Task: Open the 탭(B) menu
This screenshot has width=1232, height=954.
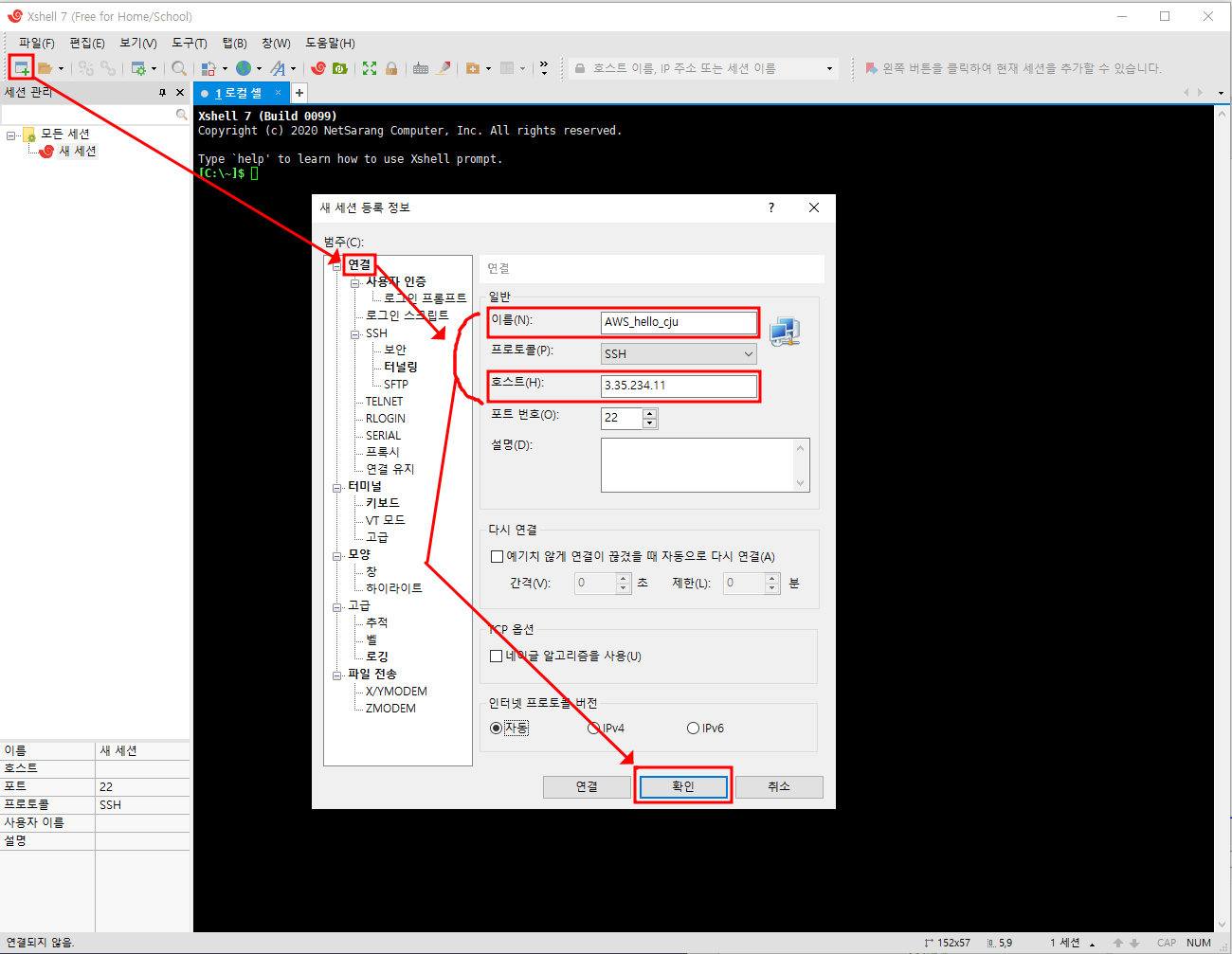Action: coord(234,44)
